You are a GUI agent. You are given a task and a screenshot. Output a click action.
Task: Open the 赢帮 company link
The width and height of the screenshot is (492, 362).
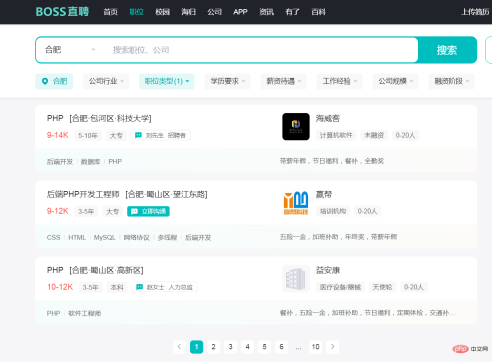click(324, 194)
